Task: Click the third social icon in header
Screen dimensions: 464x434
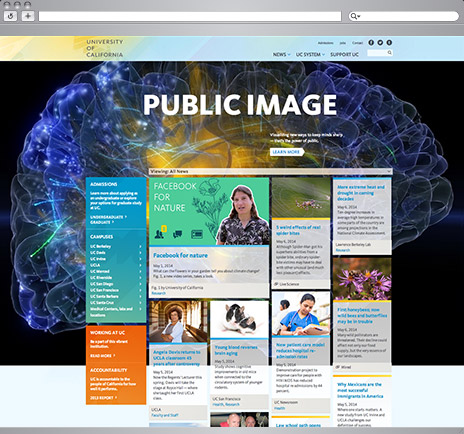Action: coord(389,43)
